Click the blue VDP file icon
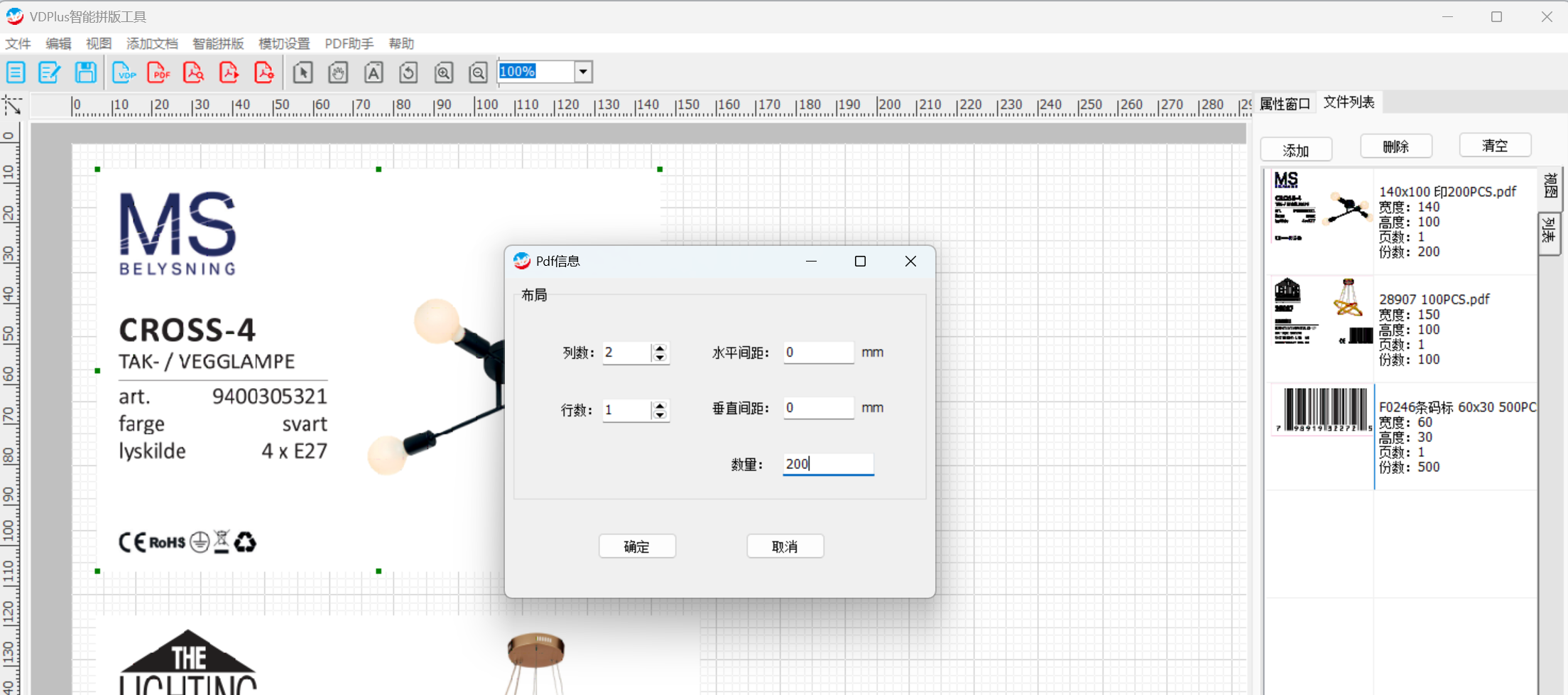 (x=124, y=72)
